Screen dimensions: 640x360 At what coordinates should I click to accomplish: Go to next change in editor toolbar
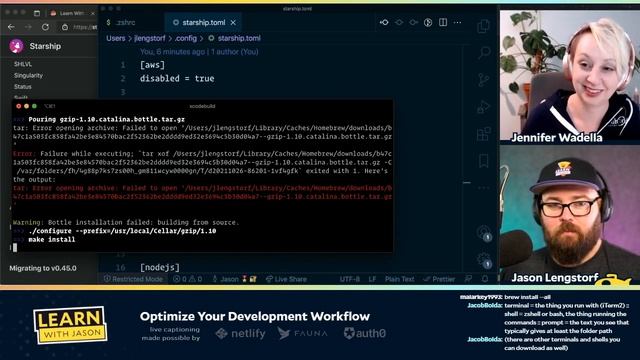click(x=413, y=22)
